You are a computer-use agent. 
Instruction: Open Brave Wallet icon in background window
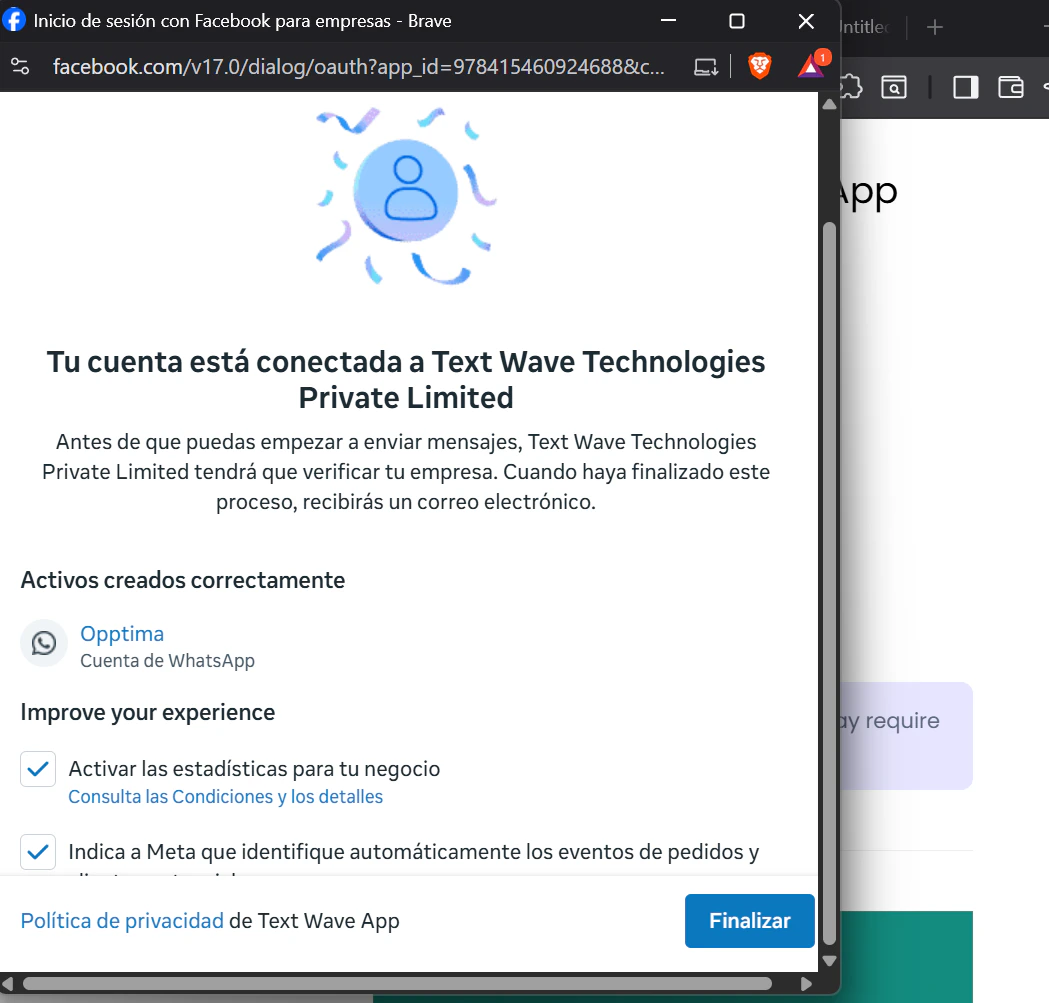tap(1011, 87)
